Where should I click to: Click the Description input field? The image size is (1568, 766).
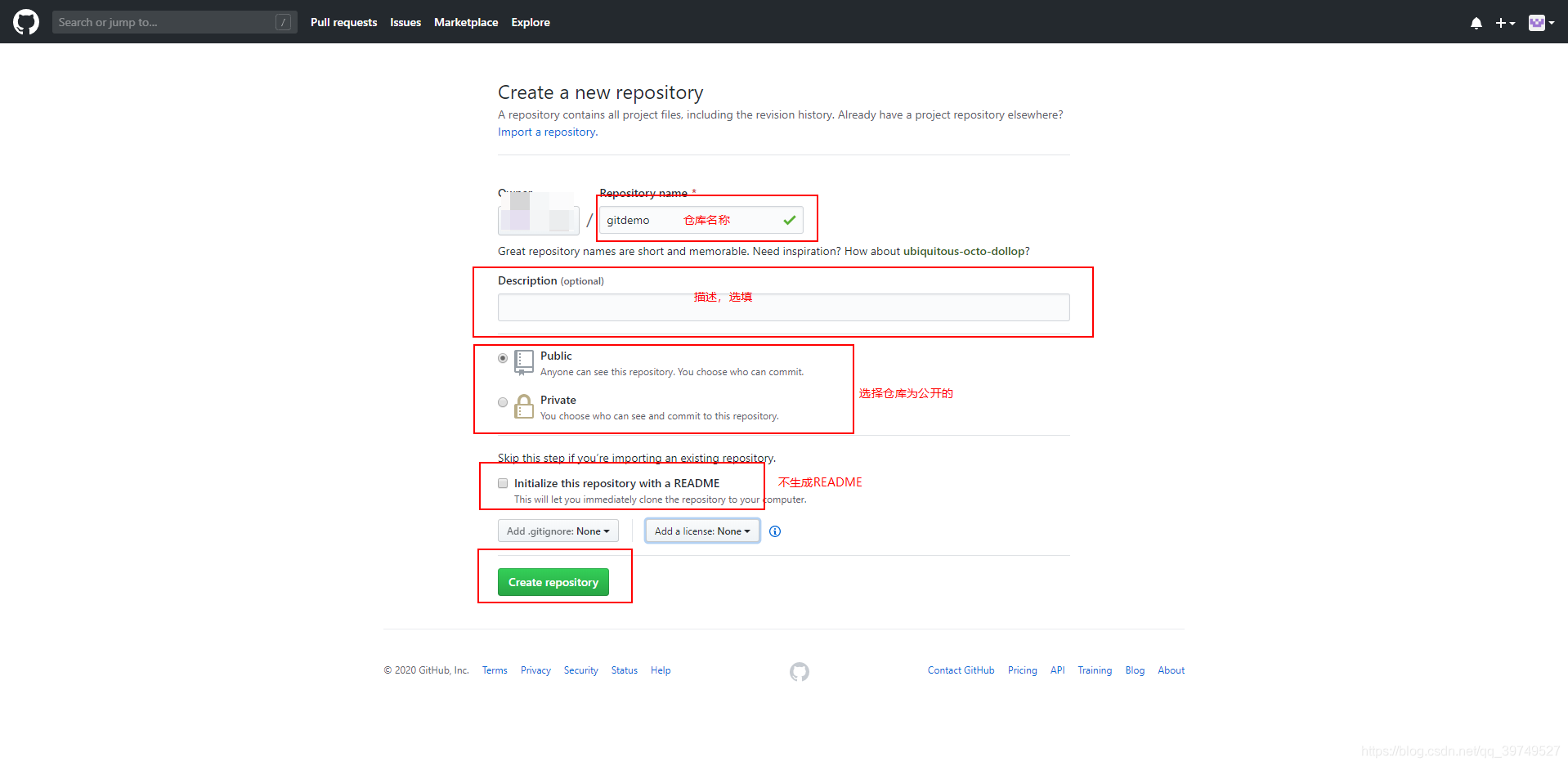(783, 307)
